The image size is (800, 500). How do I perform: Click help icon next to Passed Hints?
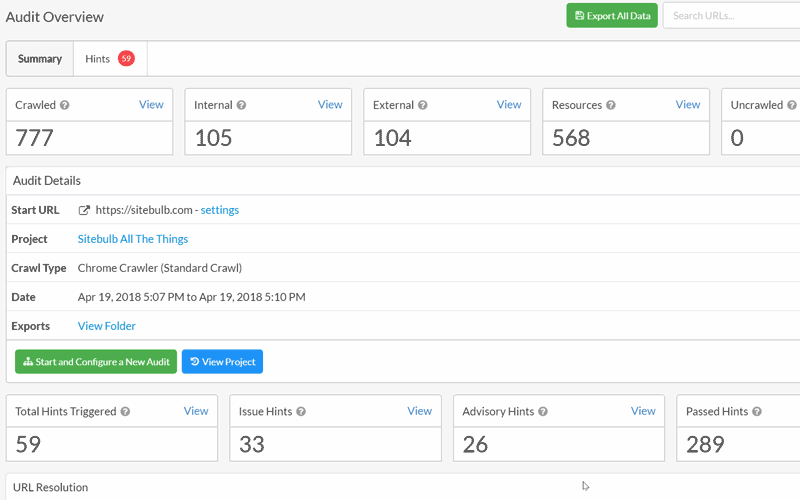(x=757, y=411)
